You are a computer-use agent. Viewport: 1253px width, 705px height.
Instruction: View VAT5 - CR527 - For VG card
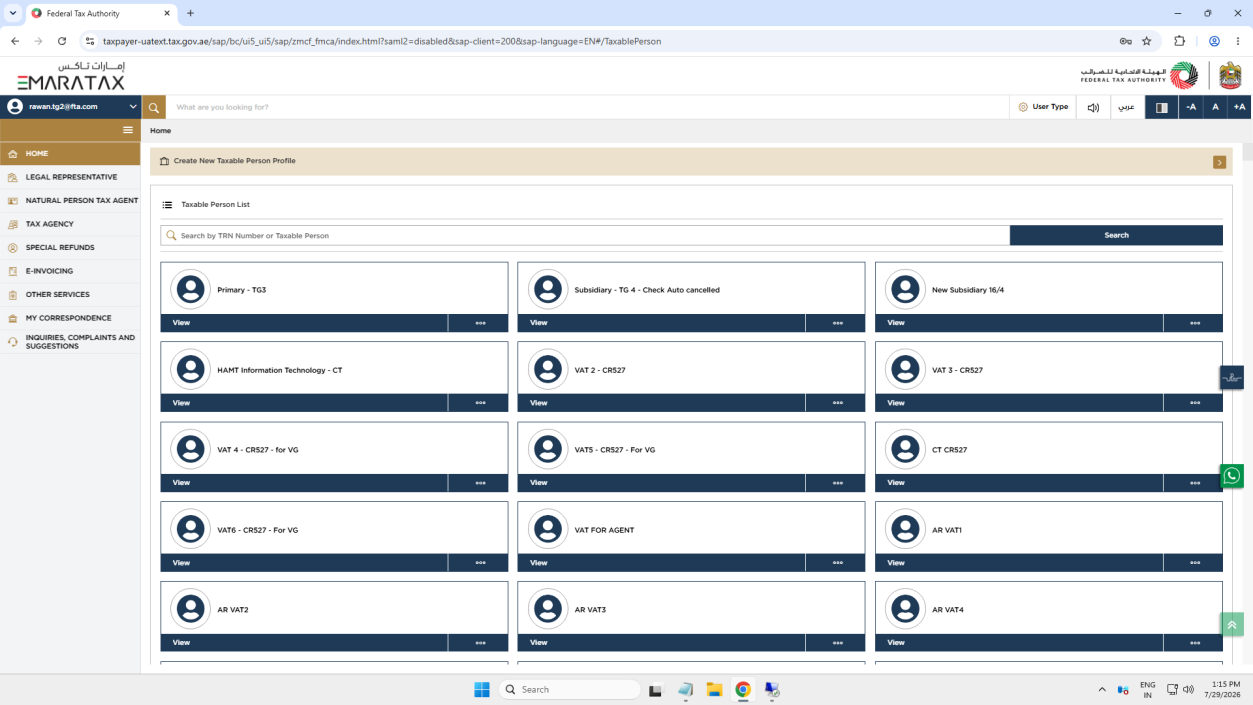click(x=661, y=483)
